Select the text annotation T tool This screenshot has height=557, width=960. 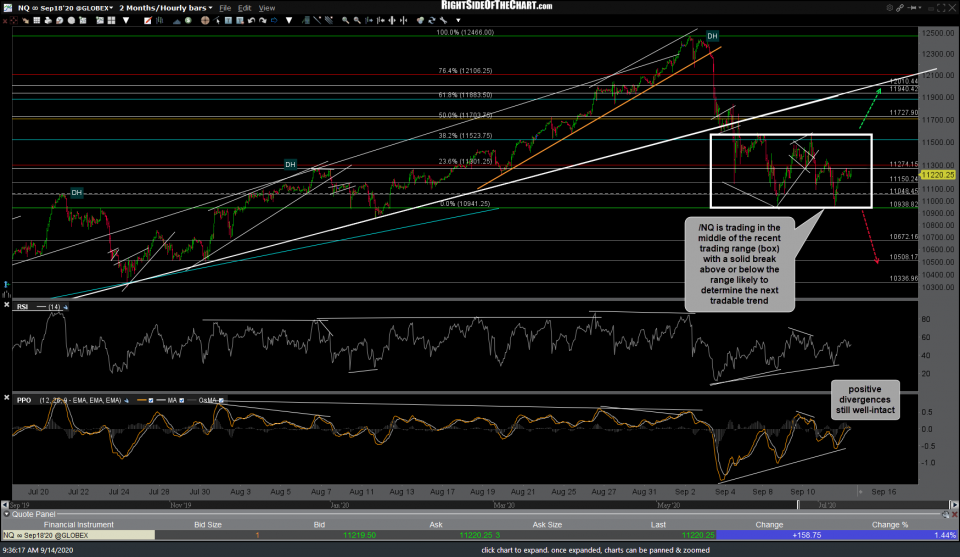(228, 20)
